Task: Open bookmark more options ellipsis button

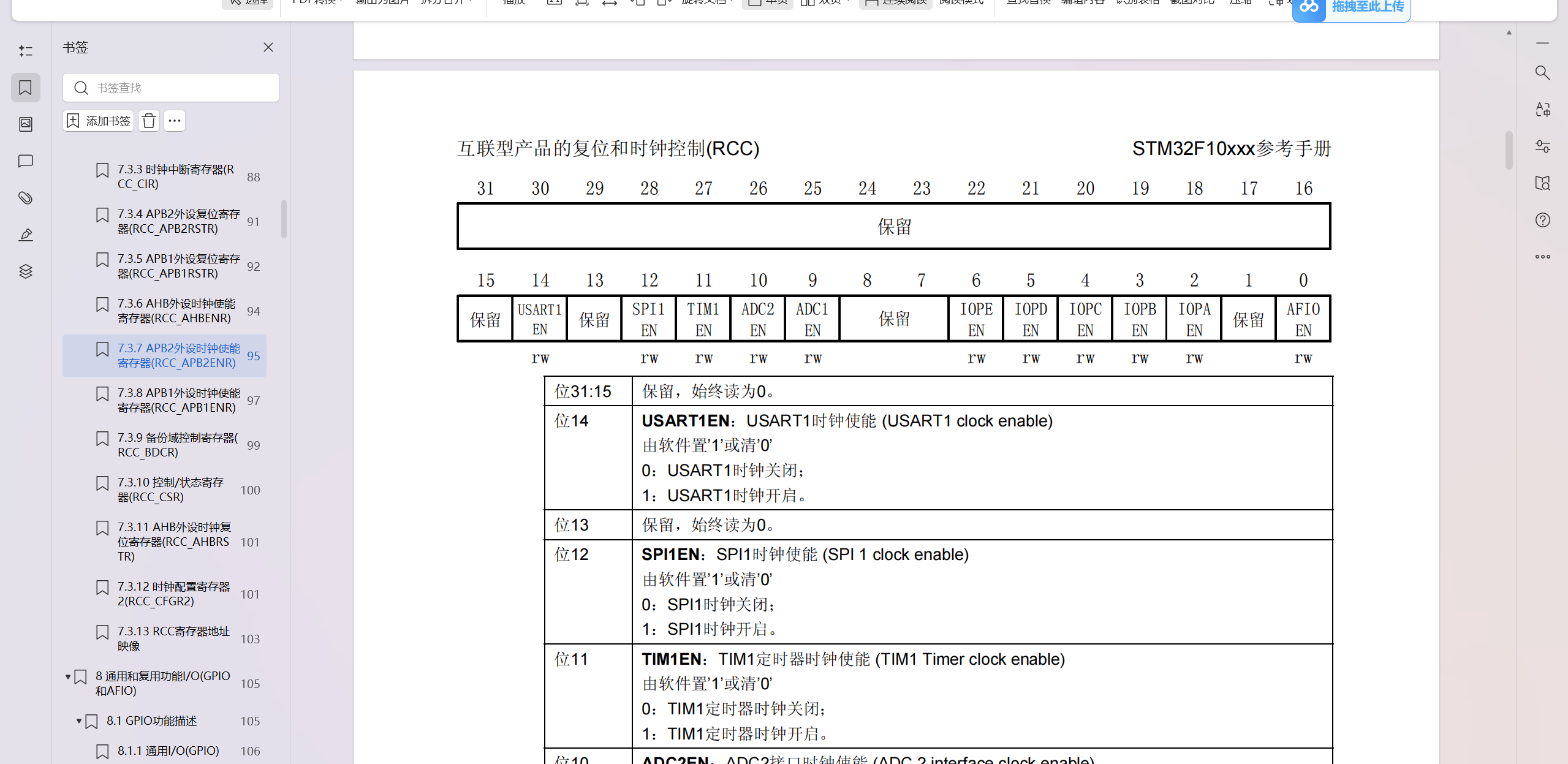Action: click(175, 121)
